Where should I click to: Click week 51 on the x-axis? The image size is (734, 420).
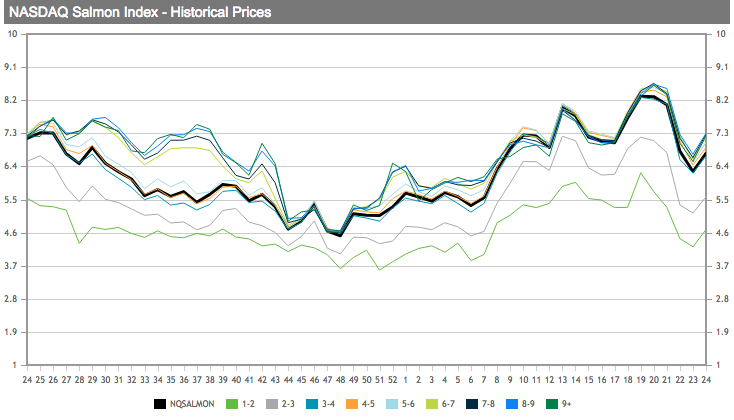(380, 380)
